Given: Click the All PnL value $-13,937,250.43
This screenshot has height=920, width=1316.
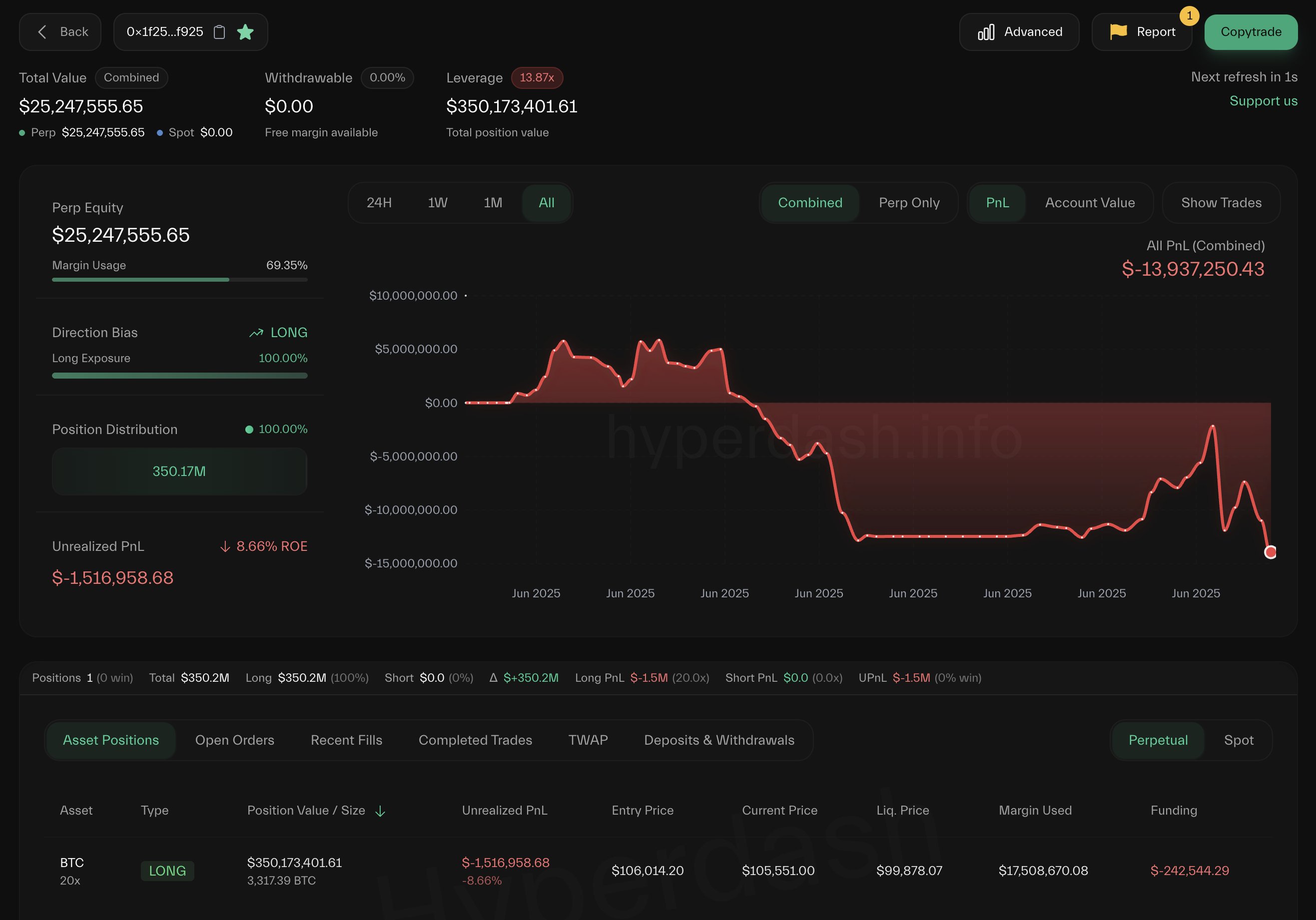Looking at the screenshot, I should click(x=1193, y=269).
